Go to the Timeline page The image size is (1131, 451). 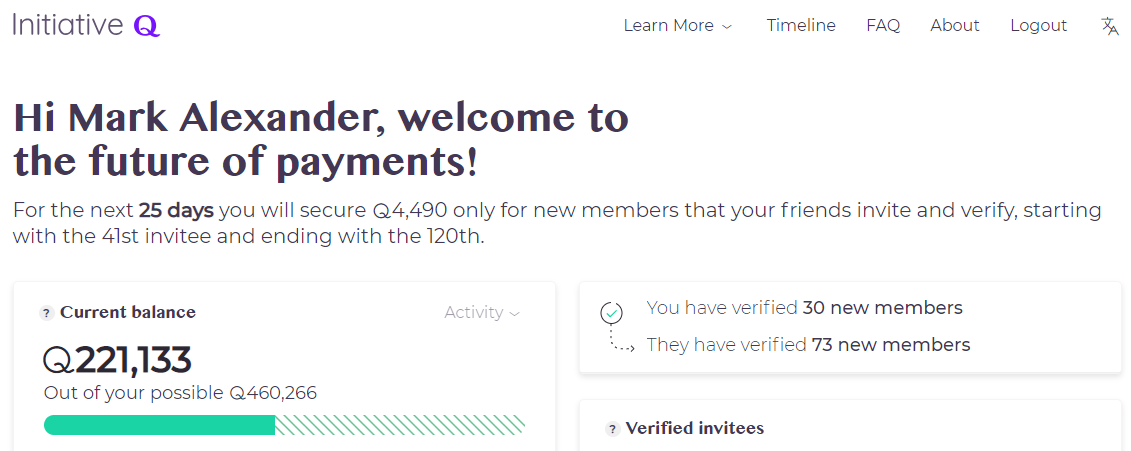click(x=801, y=26)
